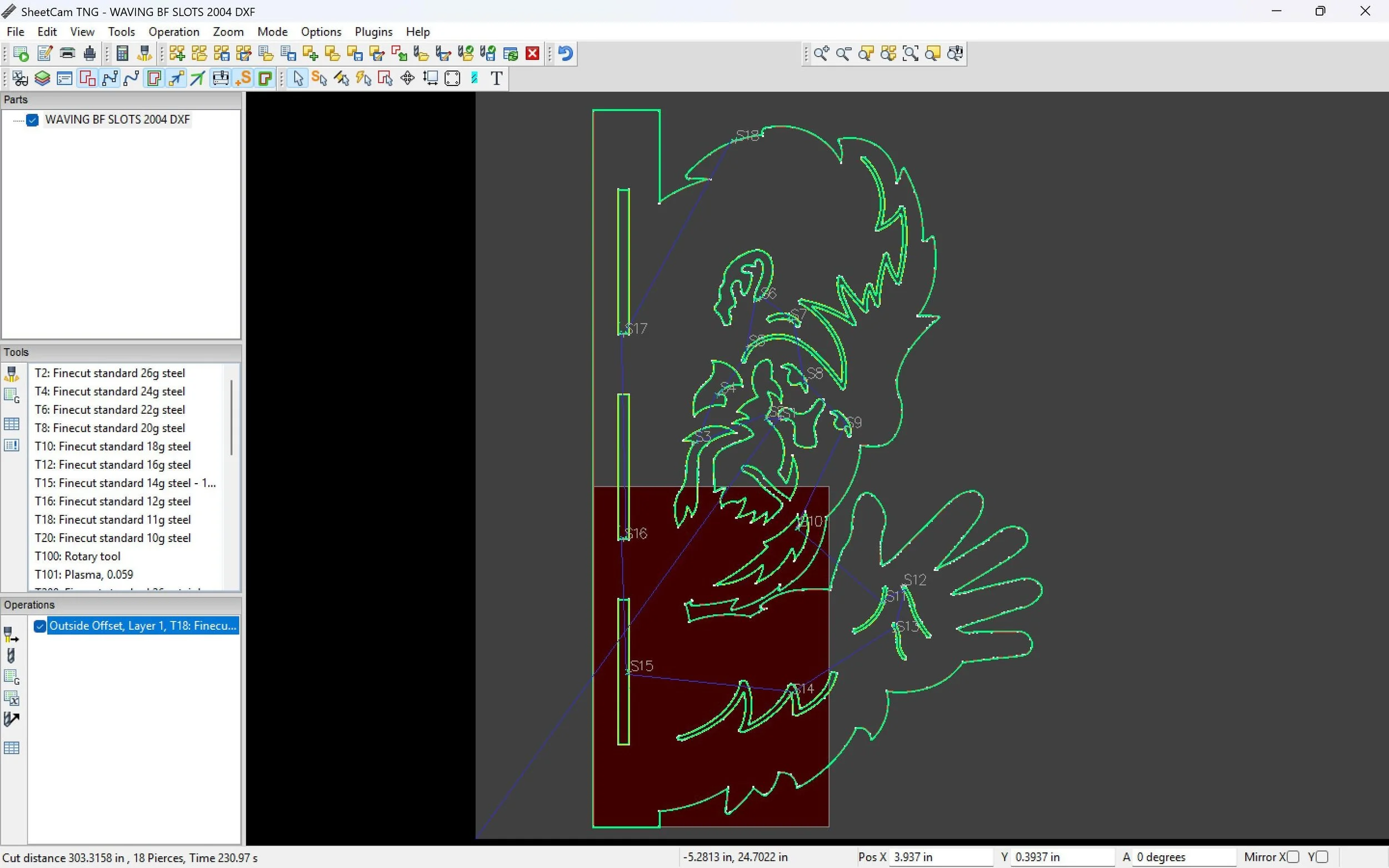
Task: Click the Tools list vertical scrollbar
Action: [x=231, y=418]
